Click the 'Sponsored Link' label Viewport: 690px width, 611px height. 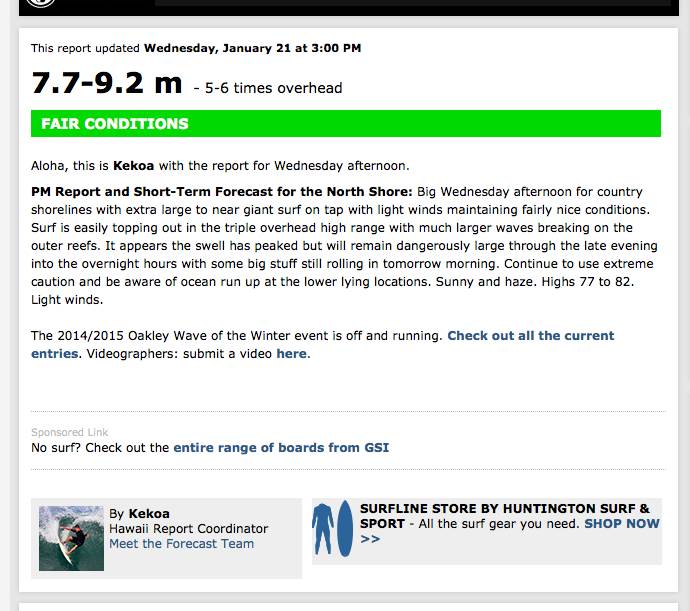pyautogui.click(x=69, y=432)
